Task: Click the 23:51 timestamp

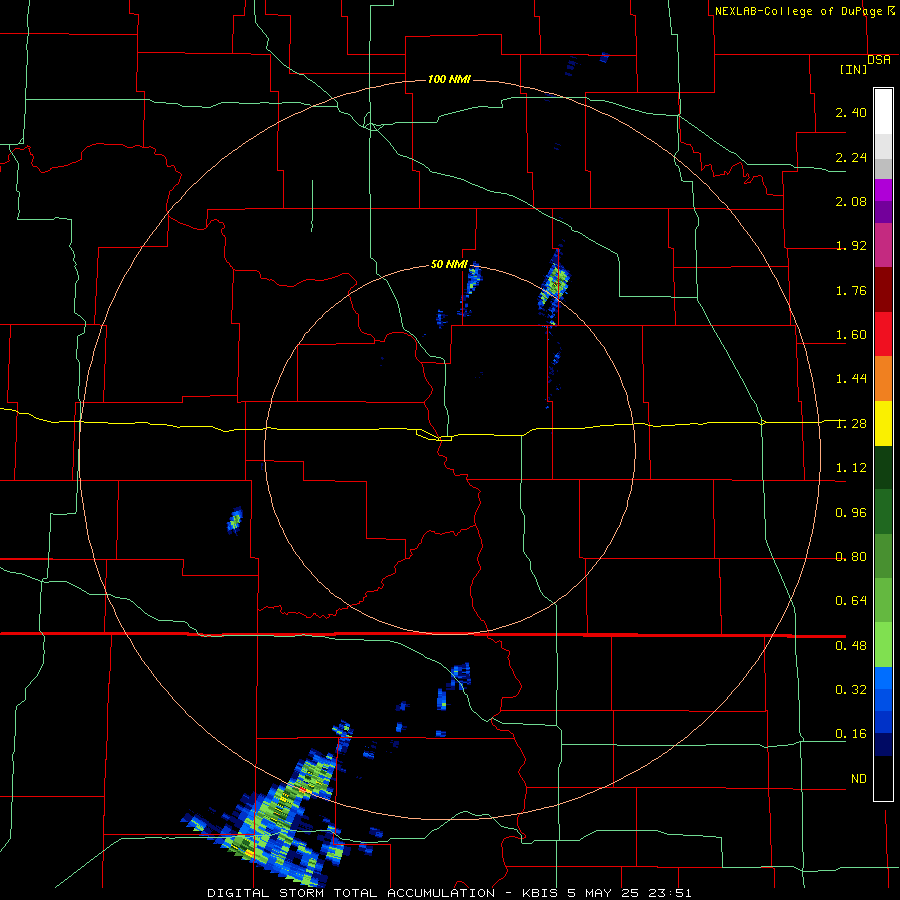Action: pyautogui.click(x=669, y=893)
